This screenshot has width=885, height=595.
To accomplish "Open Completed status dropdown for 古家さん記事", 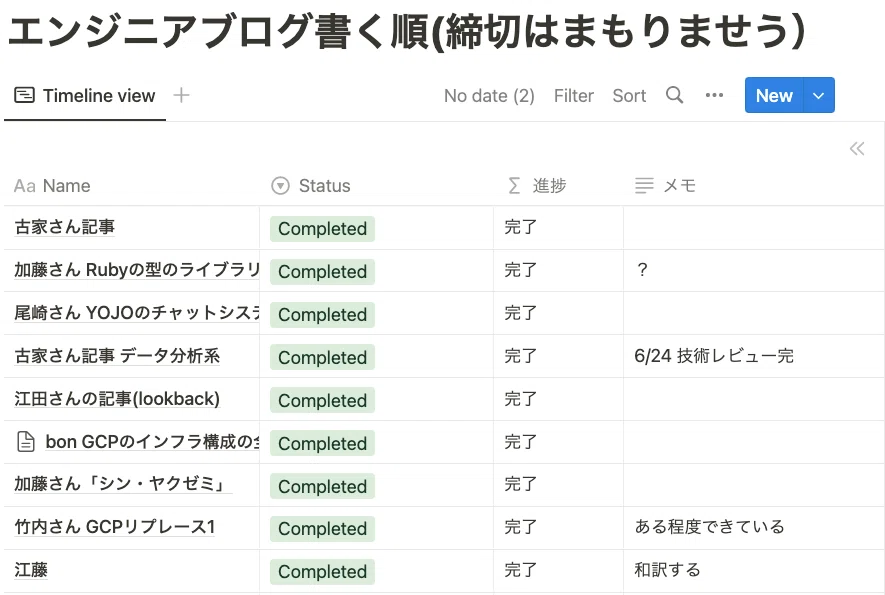I will coord(322,229).
